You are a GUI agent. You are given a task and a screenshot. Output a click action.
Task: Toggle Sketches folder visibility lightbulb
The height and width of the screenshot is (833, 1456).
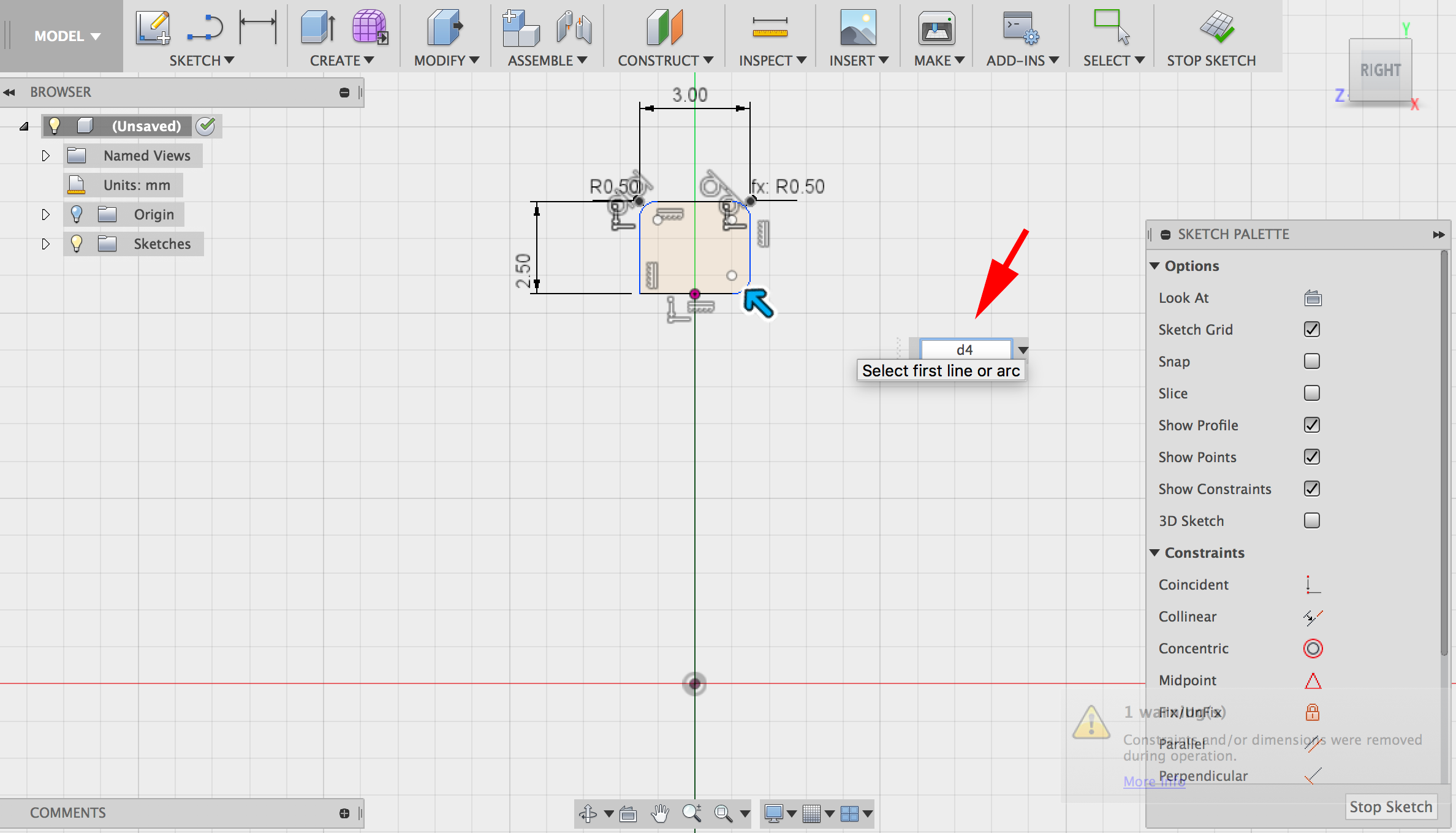point(76,243)
